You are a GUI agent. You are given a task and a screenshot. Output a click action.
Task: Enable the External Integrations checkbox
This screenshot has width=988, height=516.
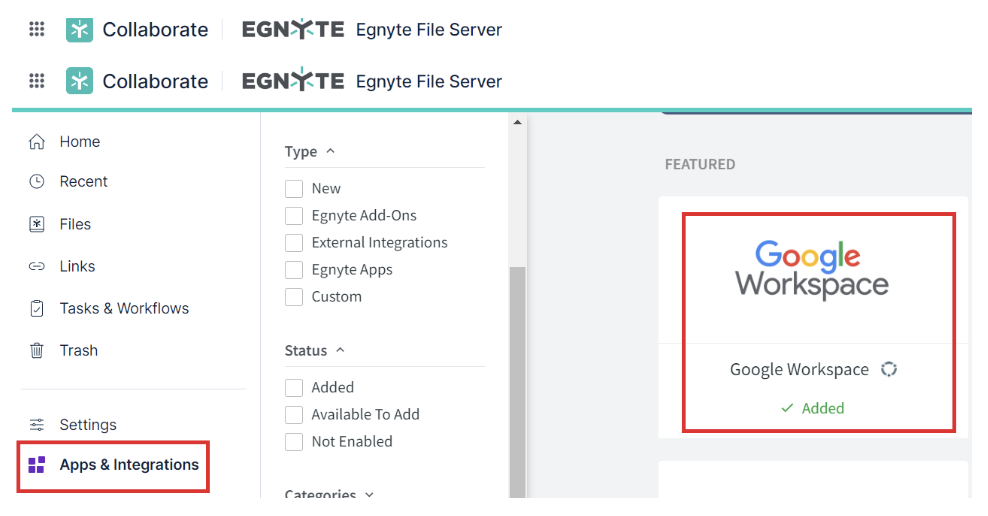click(x=294, y=243)
